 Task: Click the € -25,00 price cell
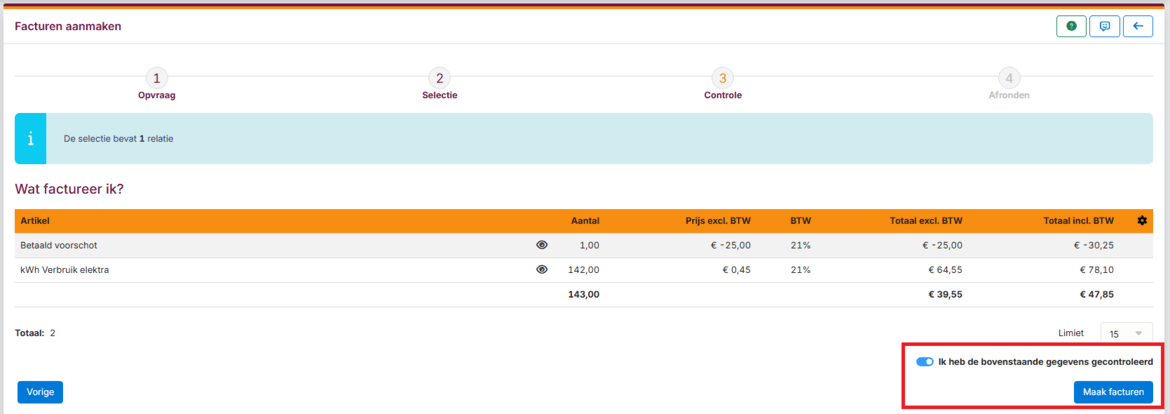tap(731, 245)
